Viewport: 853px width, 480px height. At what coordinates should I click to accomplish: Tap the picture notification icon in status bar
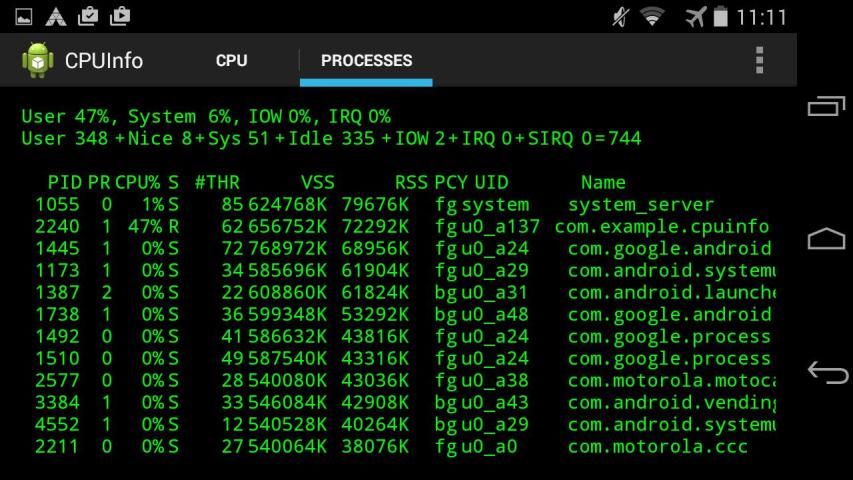click(x=24, y=17)
